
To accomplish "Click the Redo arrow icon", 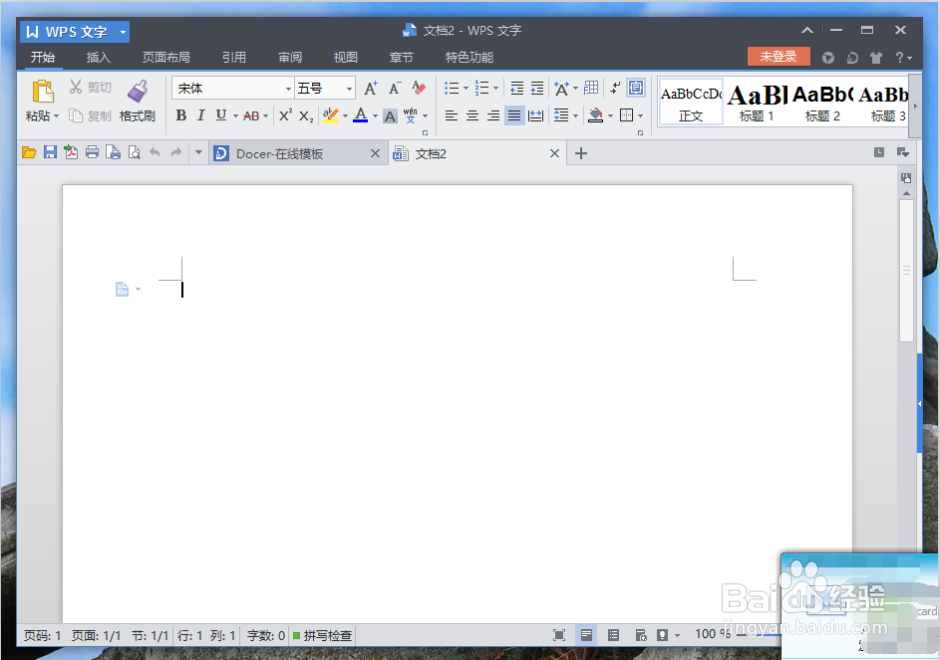I will (176, 152).
